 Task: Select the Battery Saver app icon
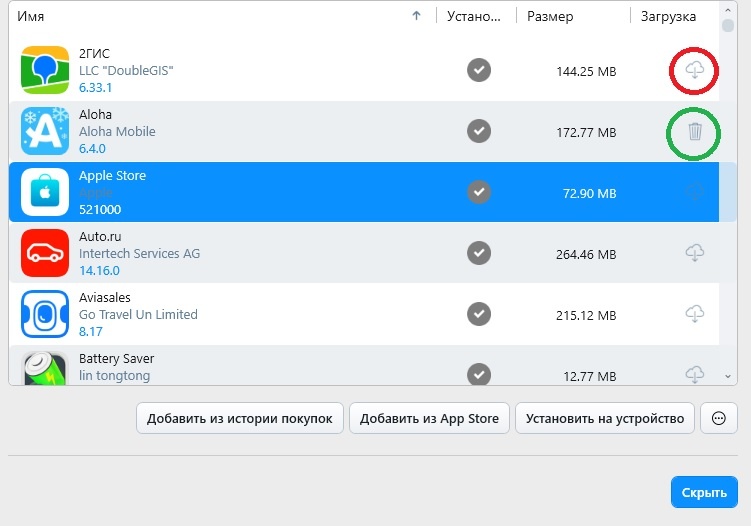45,368
